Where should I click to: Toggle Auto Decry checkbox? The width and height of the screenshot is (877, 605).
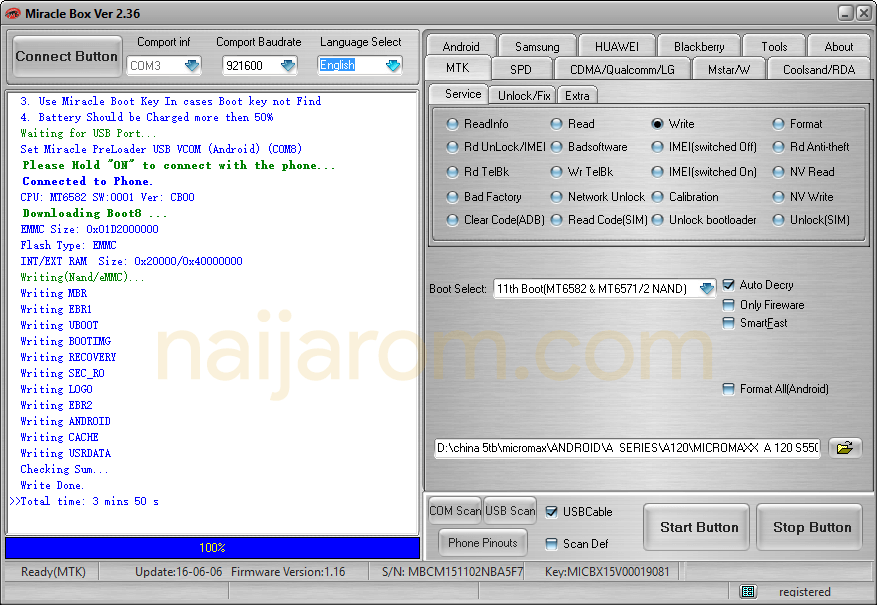728,285
